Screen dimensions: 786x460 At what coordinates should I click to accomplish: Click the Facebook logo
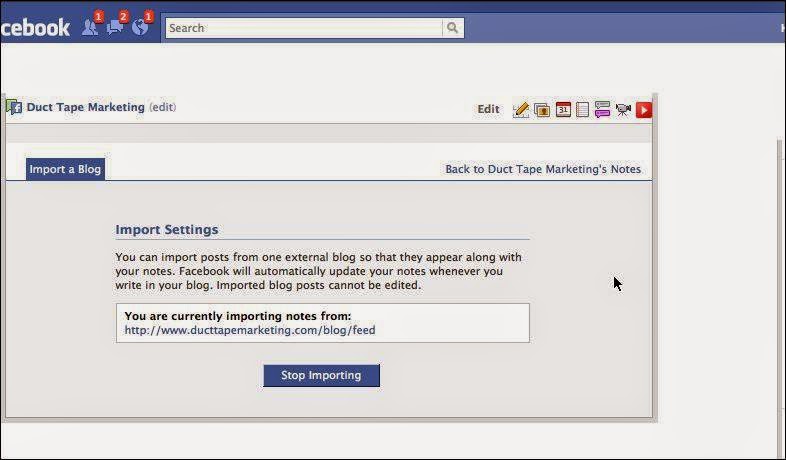[35, 28]
